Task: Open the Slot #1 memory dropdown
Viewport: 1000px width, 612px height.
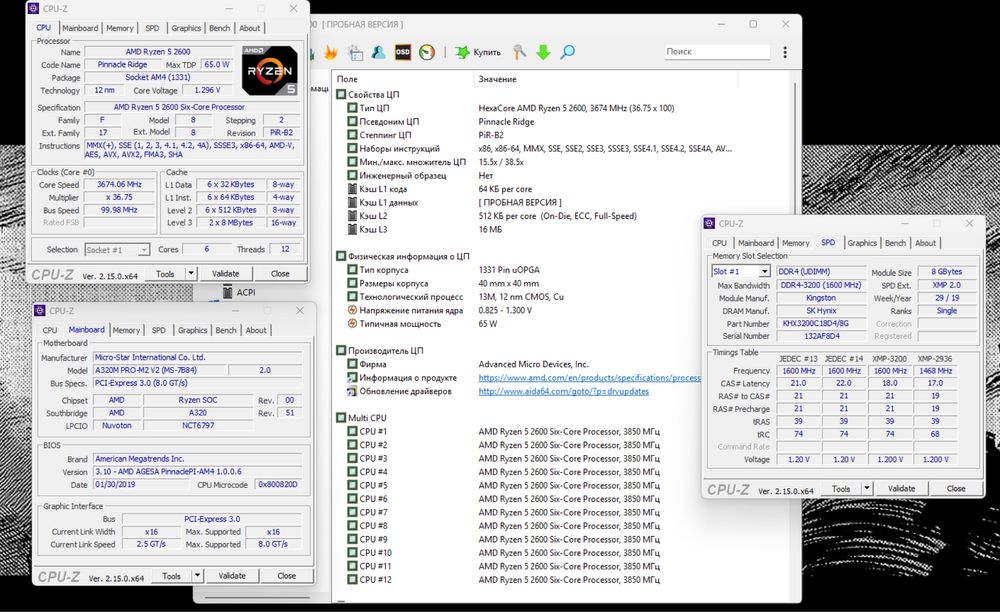Action: pos(765,272)
